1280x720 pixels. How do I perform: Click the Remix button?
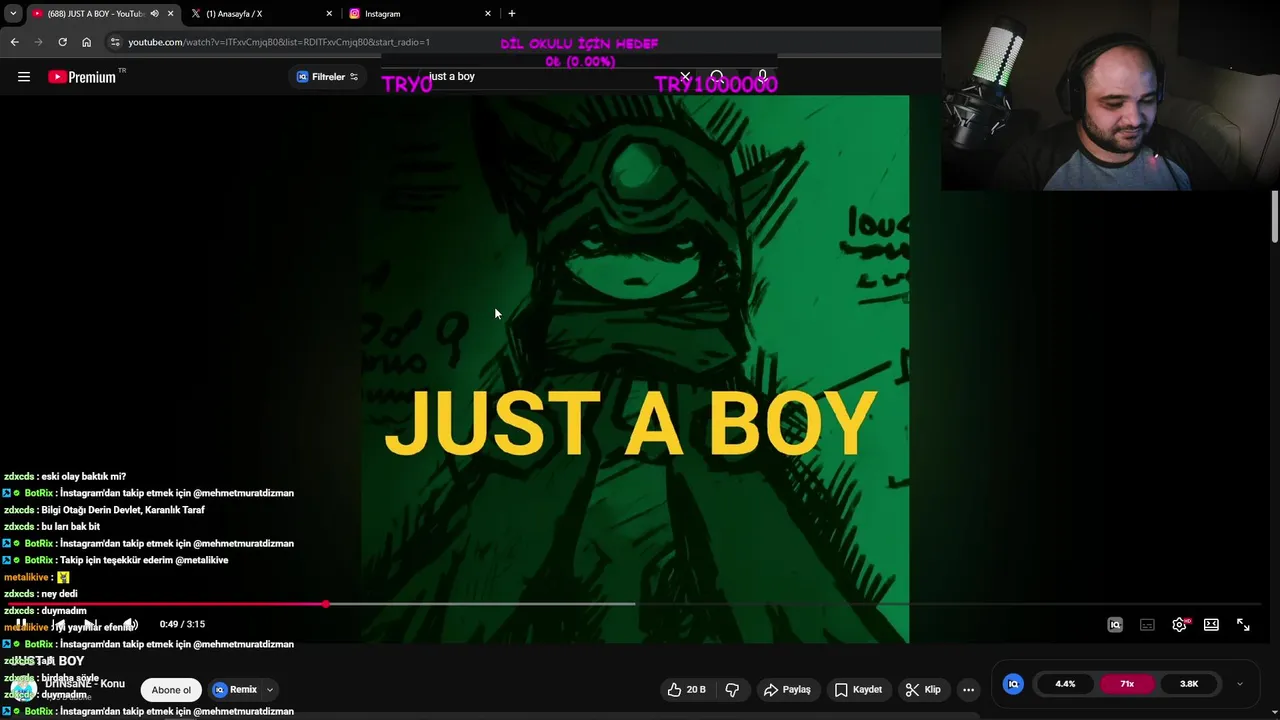coord(235,690)
